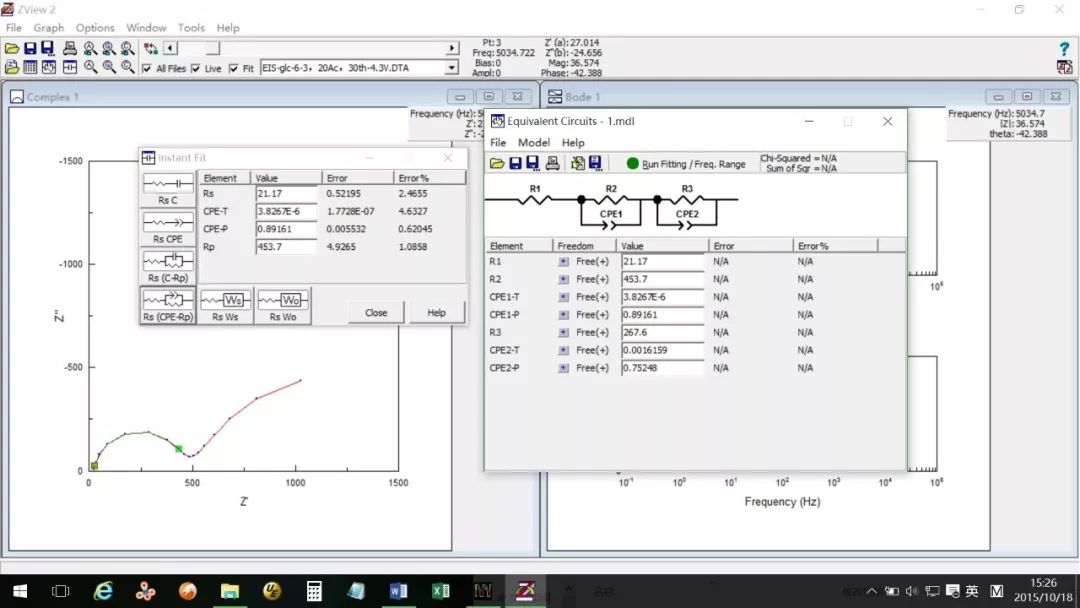Viewport: 1080px width, 608px height.
Task: Choose the Rs Wo Warburg model
Action: click(283, 306)
